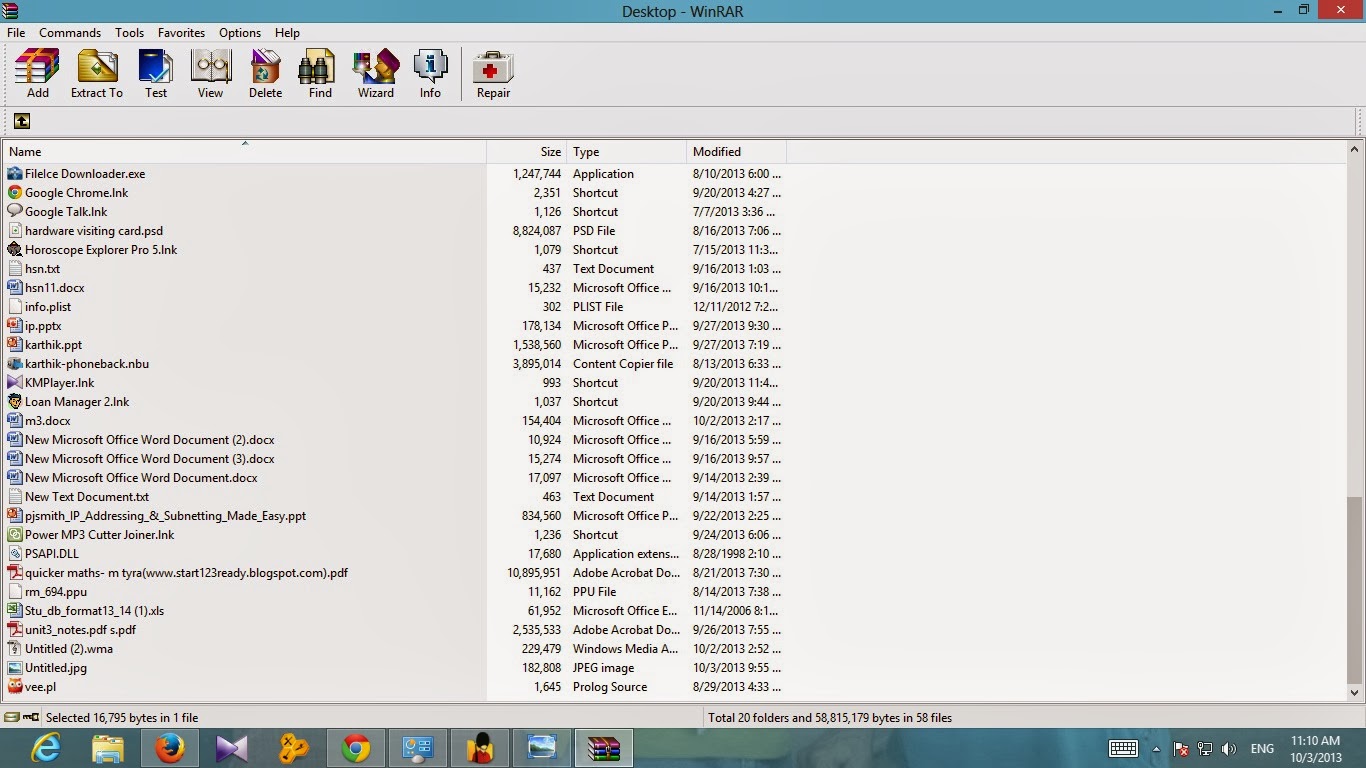The image size is (1366, 768).
Task: Click the volume speaker tray icon
Action: tap(1229, 749)
